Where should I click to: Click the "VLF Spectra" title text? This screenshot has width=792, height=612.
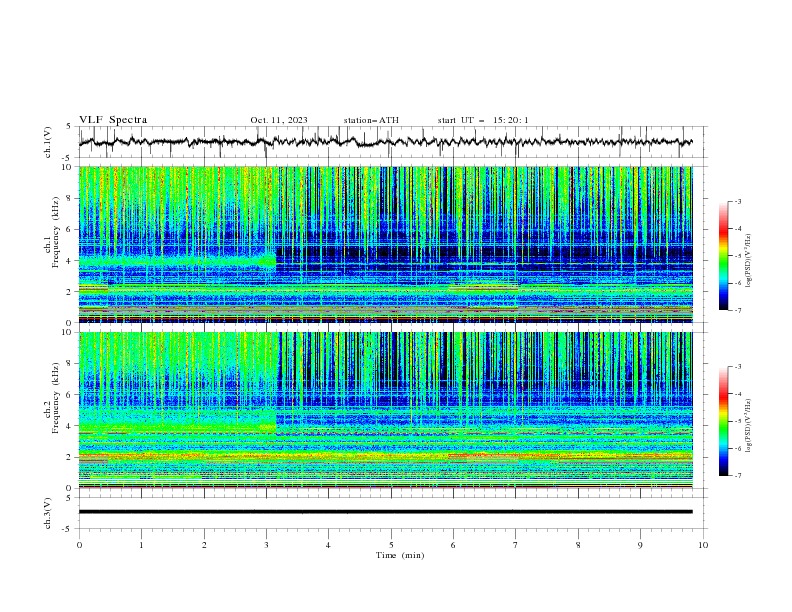coord(113,120)
